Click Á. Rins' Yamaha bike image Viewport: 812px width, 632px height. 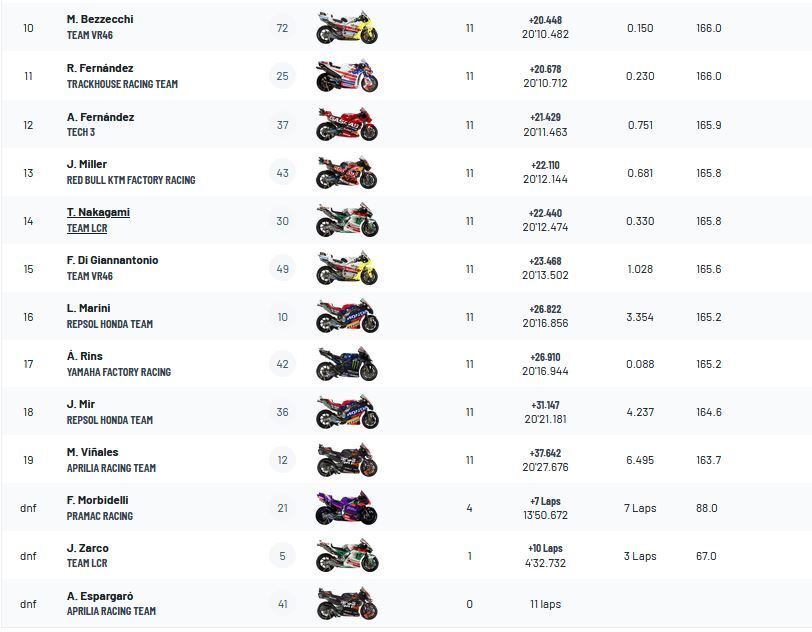(x=347, y=364)
